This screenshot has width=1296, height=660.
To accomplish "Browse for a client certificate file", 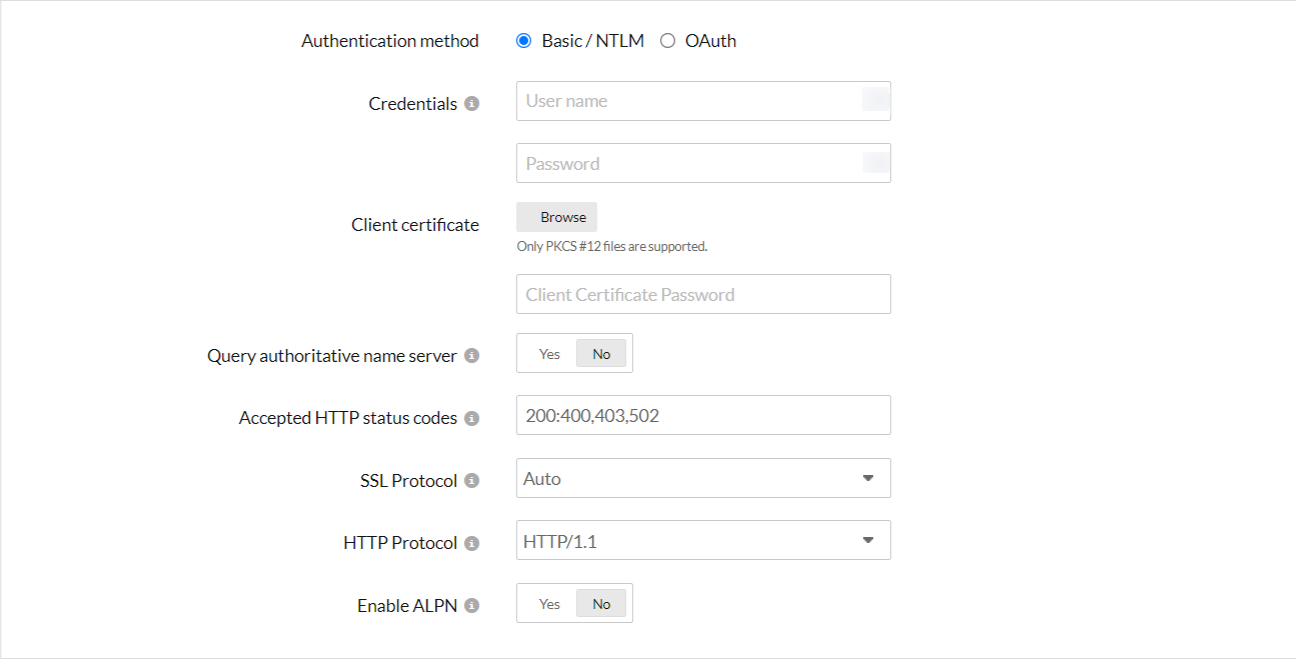I will 557,217.
